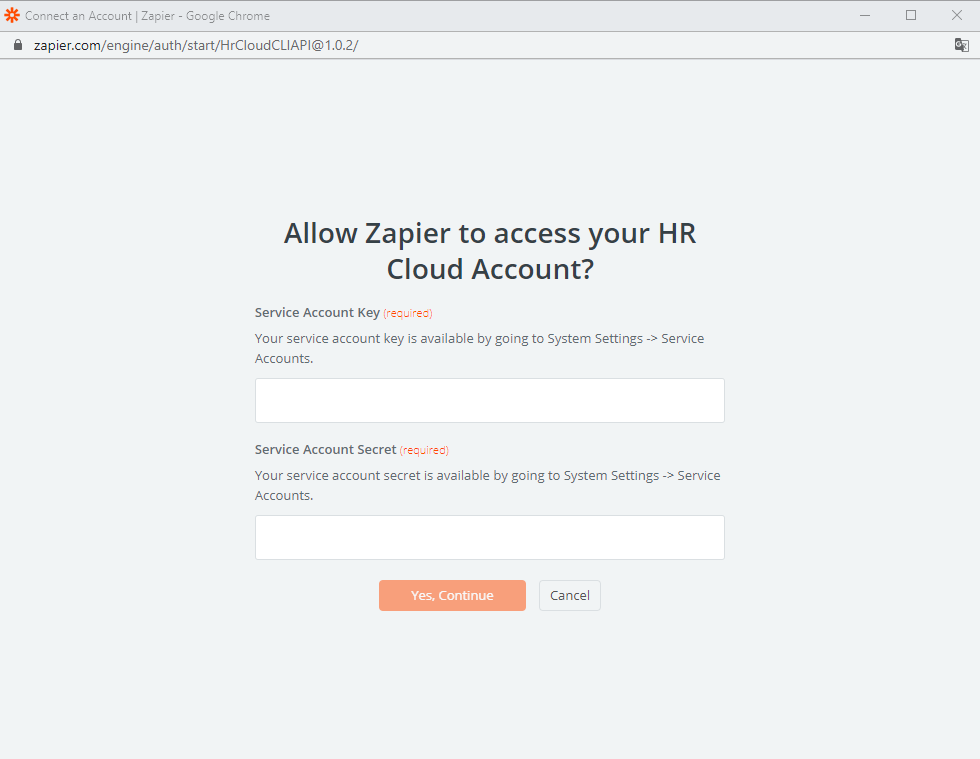The image size is (980, 759).
Task: Click the lock site-security icon
Action: pos(18,45)
